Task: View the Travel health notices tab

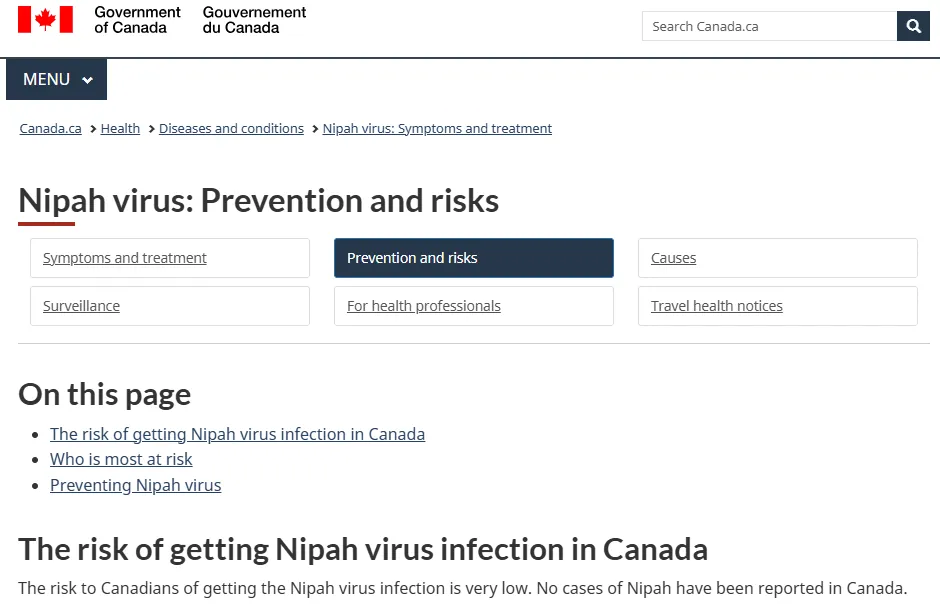Action: tap(717, 306)
